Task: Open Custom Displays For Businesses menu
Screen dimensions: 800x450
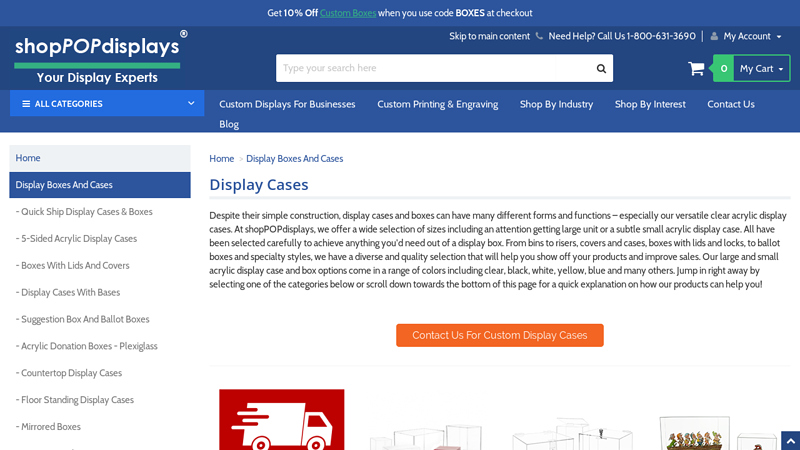Action: click(287, 104)
